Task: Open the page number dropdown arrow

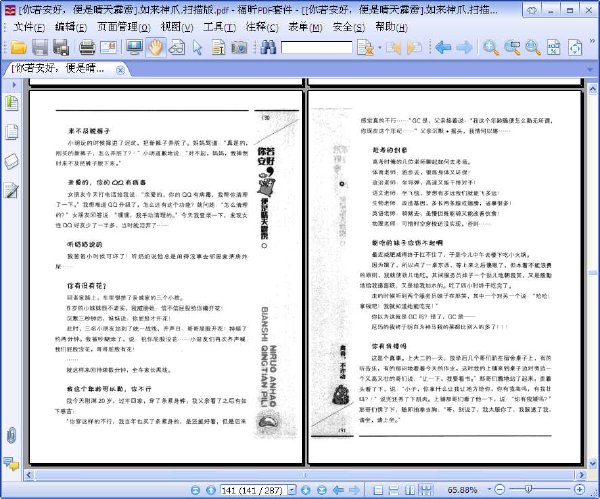Action: point(292,490)
